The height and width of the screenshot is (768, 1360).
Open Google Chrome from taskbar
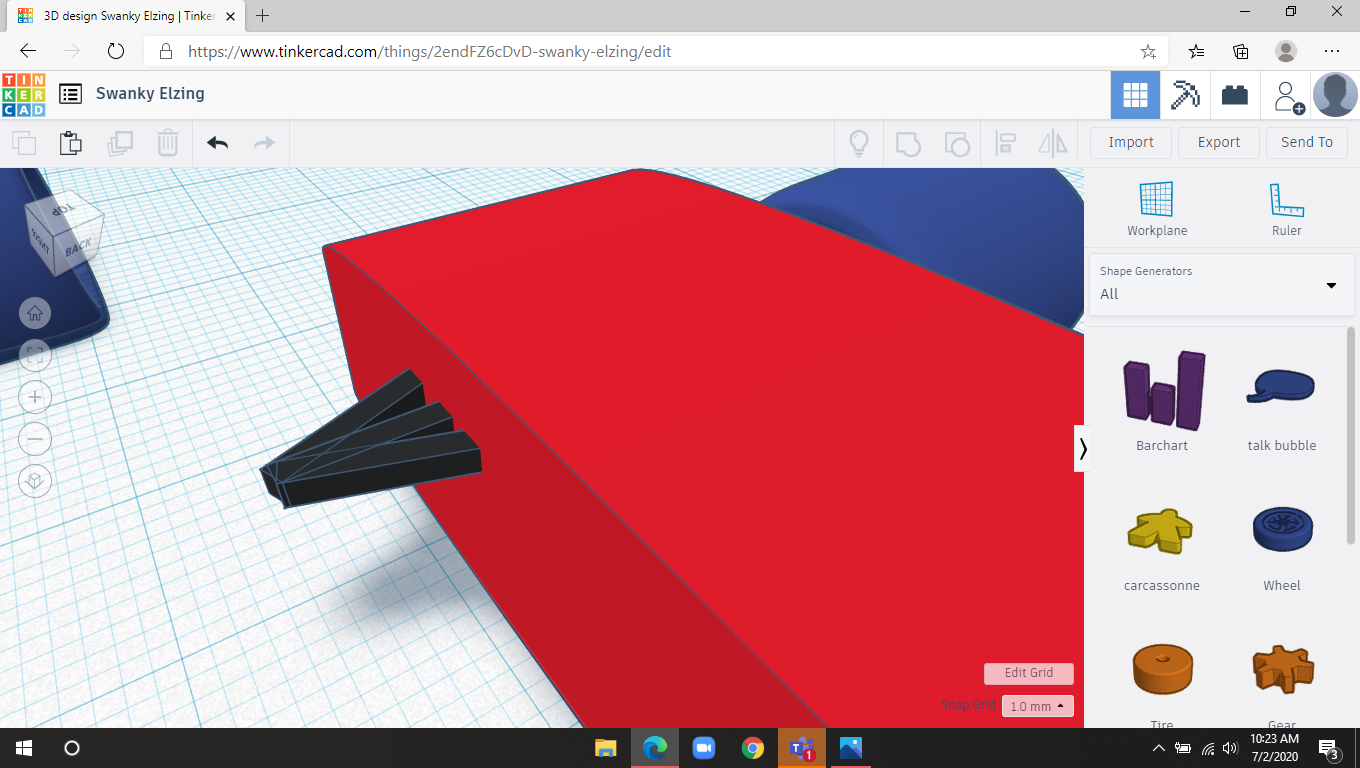click(x=753, y=748)
